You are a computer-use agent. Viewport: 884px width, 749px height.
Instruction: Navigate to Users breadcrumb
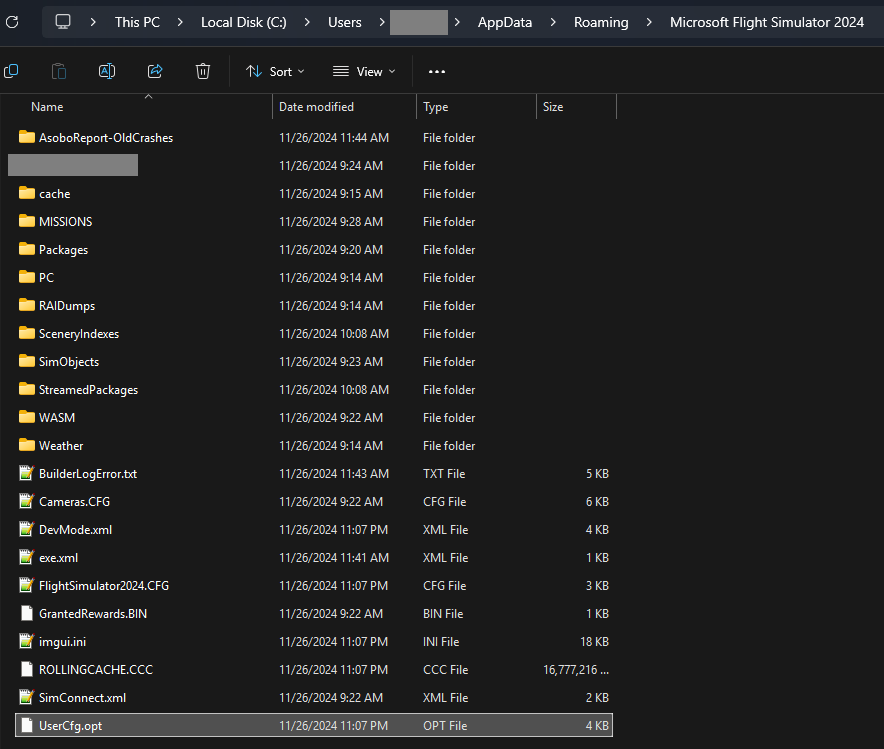coord(344,22)
